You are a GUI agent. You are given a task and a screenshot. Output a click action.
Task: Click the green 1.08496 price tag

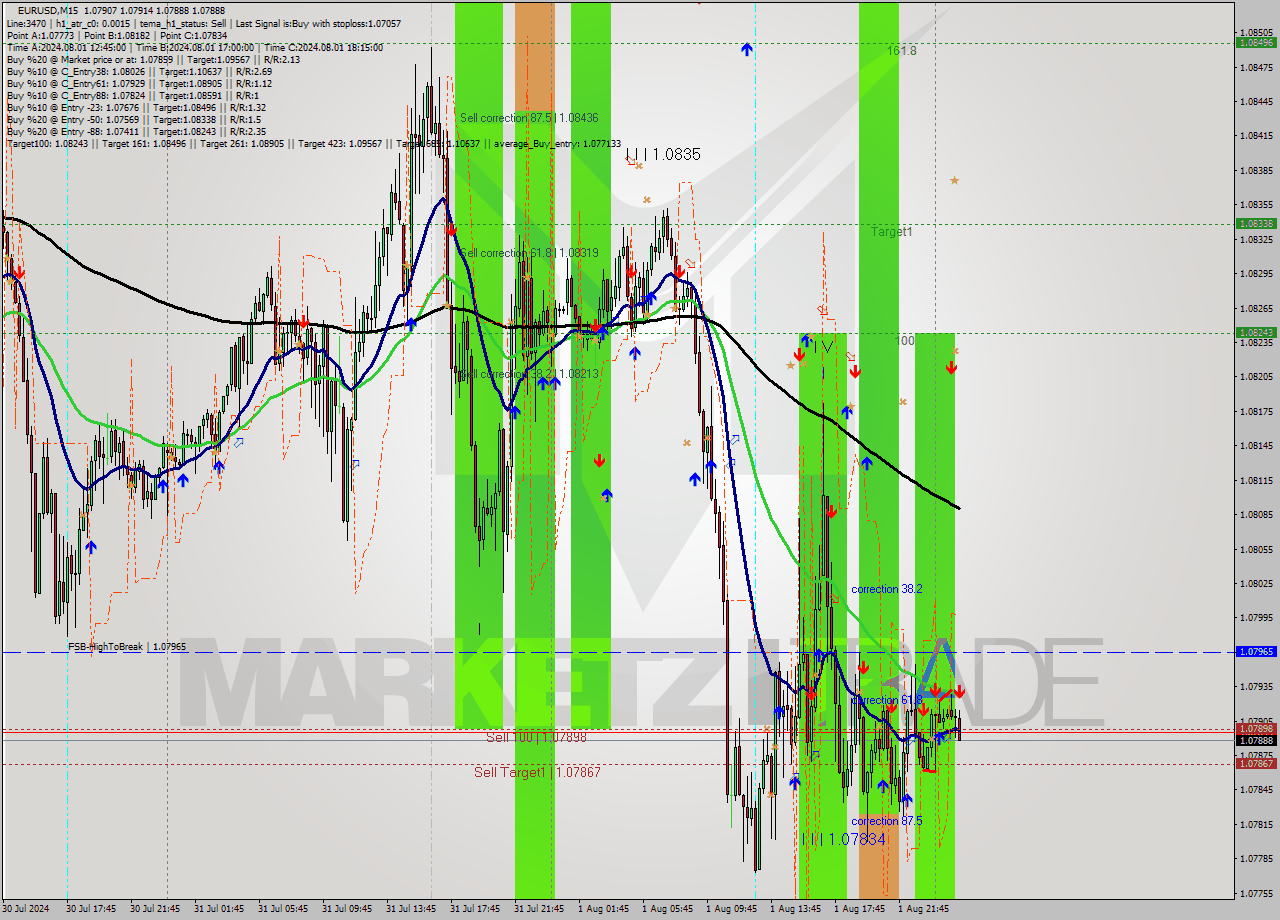[1256, 42]
